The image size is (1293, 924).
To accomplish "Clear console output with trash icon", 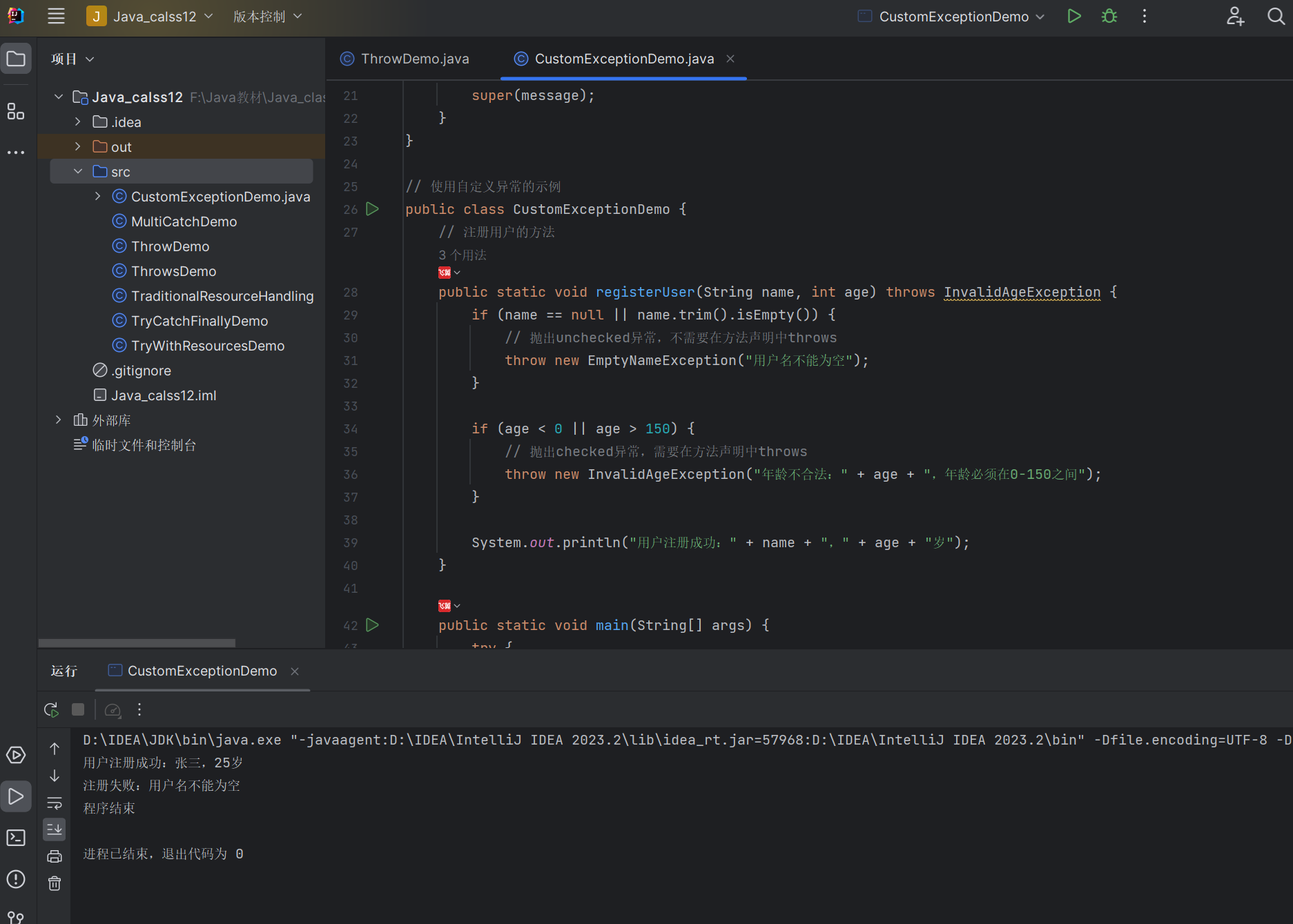I will pos(55,883).
